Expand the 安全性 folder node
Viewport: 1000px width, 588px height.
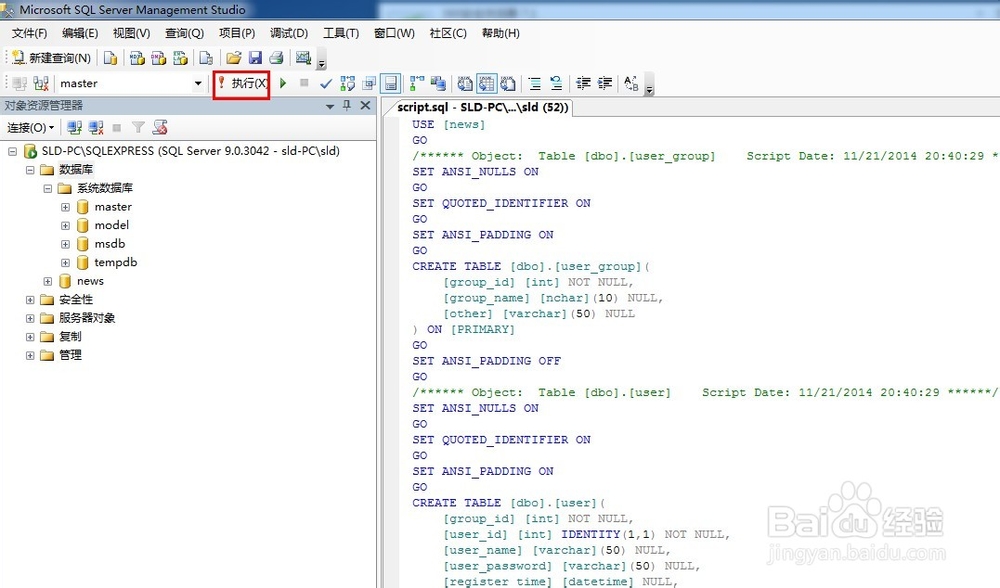pyautogui.click(x=30, y=299)
